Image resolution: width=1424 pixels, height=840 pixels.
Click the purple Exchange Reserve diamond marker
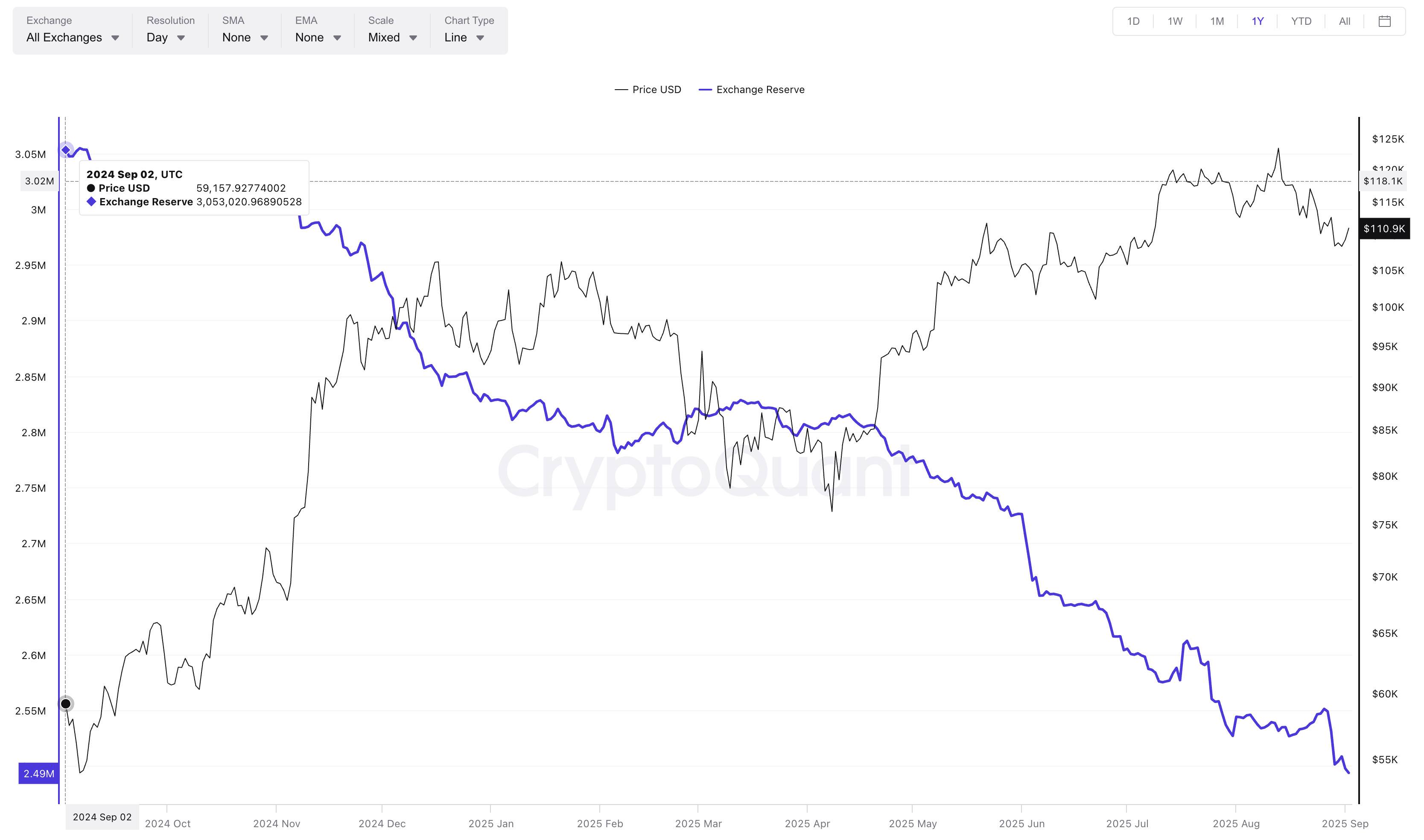point(66,150)
